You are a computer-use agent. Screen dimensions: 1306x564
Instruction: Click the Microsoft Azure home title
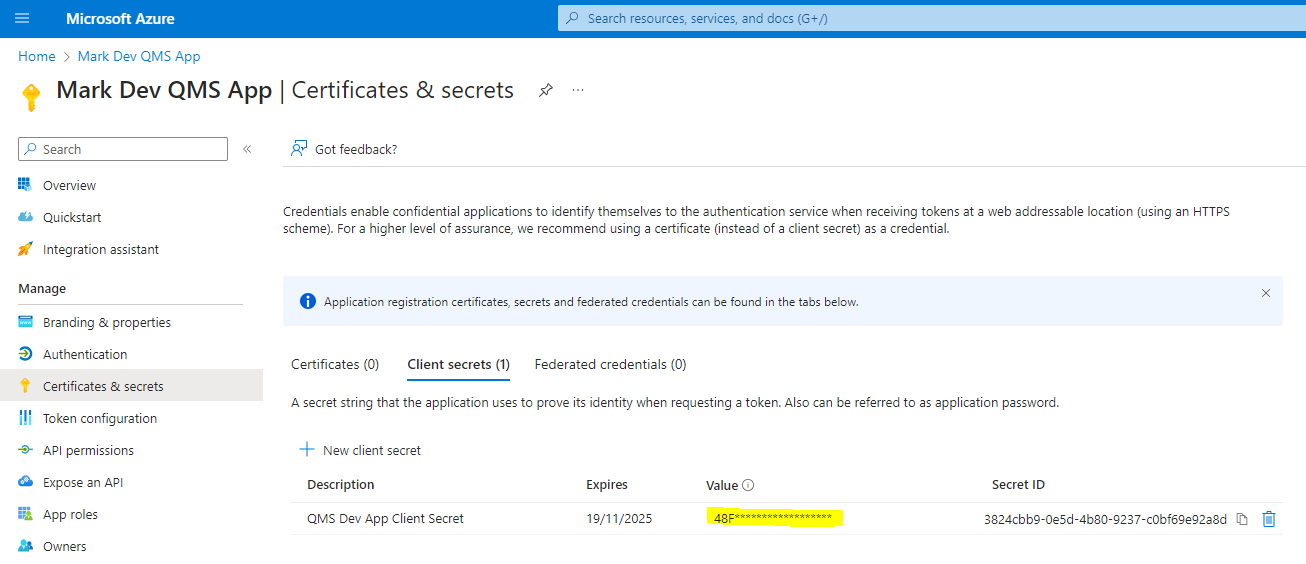click(120, 19)
